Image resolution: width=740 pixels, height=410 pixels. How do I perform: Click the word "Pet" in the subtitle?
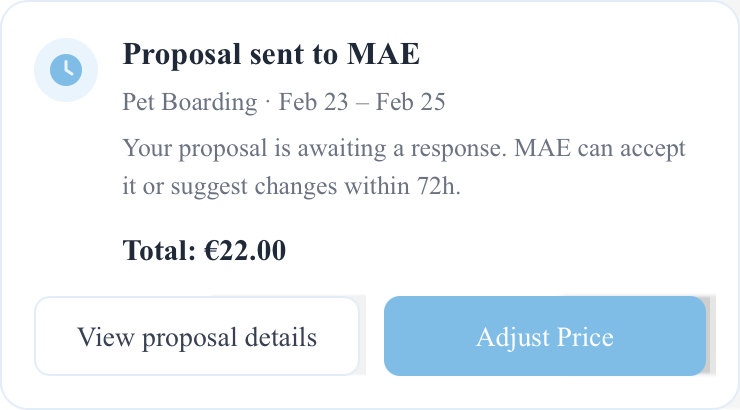[x=139, y=102]
